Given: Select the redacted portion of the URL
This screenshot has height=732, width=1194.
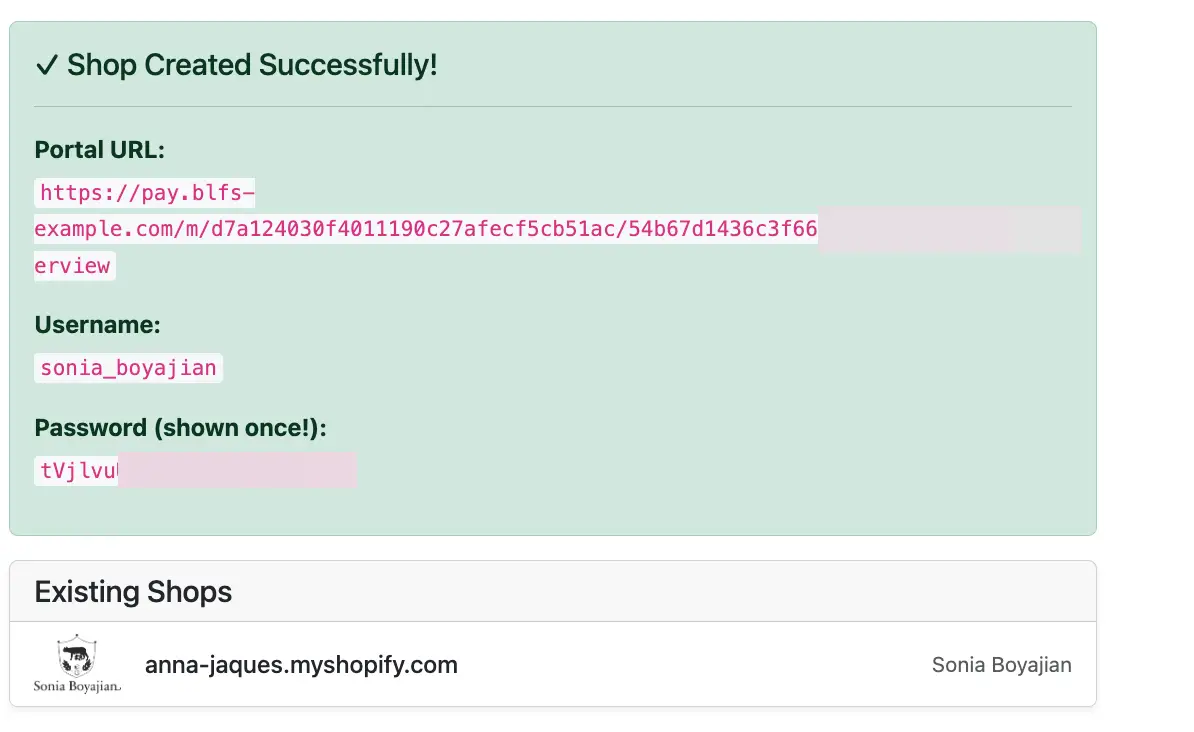Looking at the screenshot, I should [x=949, y=229].
